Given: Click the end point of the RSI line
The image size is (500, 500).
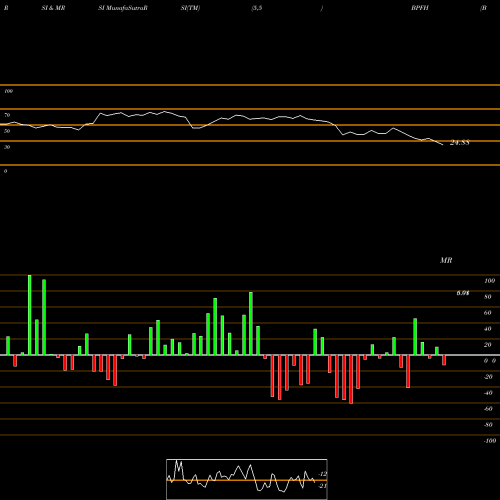Looking at the screenshot, I should pos(443,144).
